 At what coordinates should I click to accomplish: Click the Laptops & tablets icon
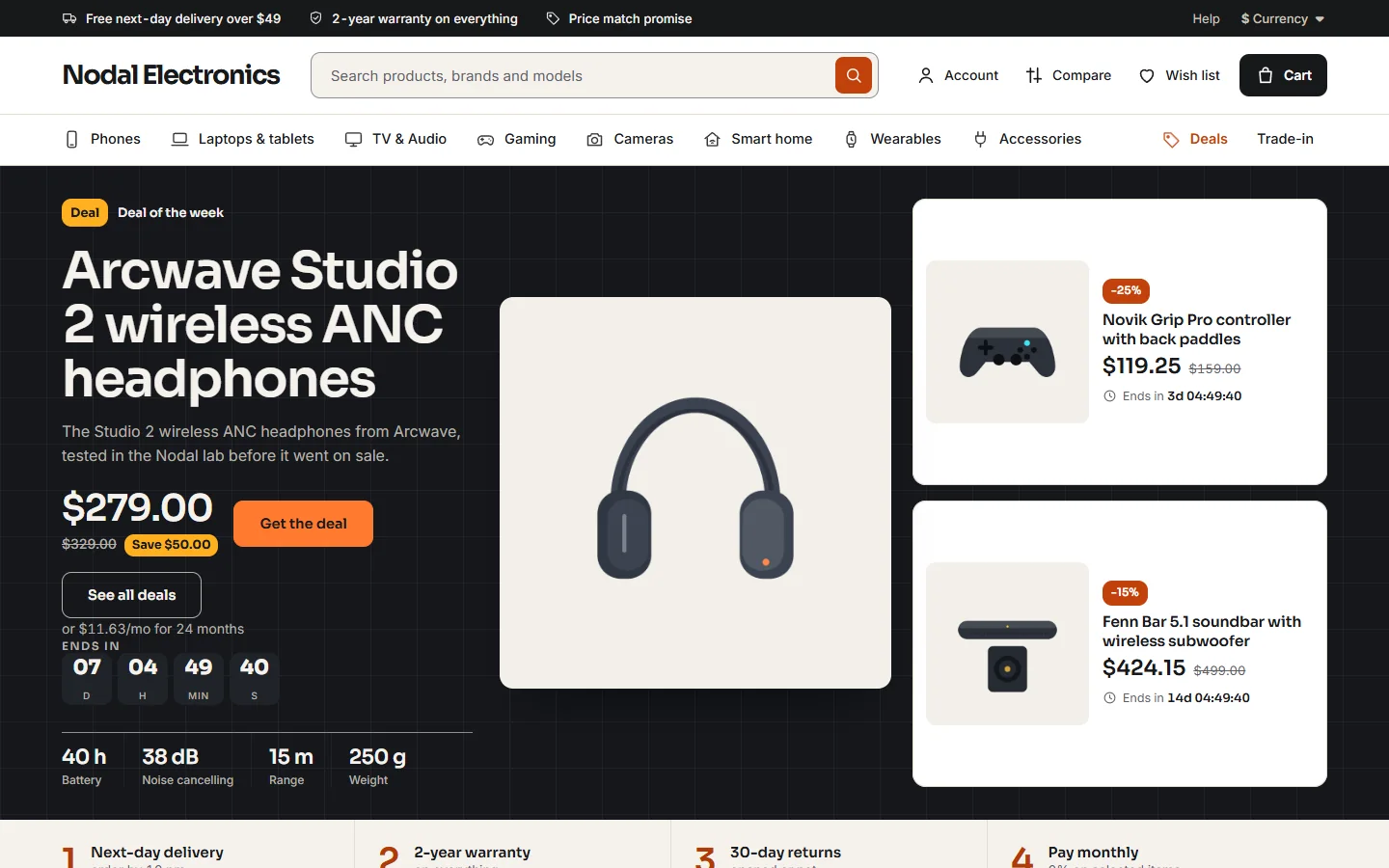179,139
